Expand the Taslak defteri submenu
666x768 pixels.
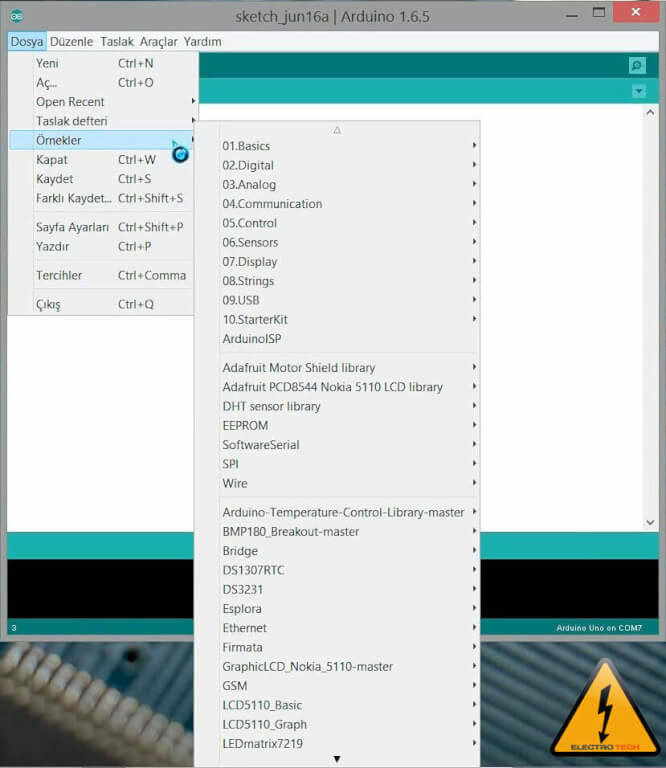coord(101,121)
